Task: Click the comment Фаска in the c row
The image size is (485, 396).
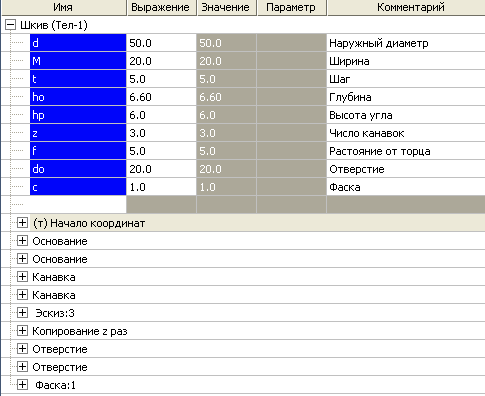Action: coord(345,187)
